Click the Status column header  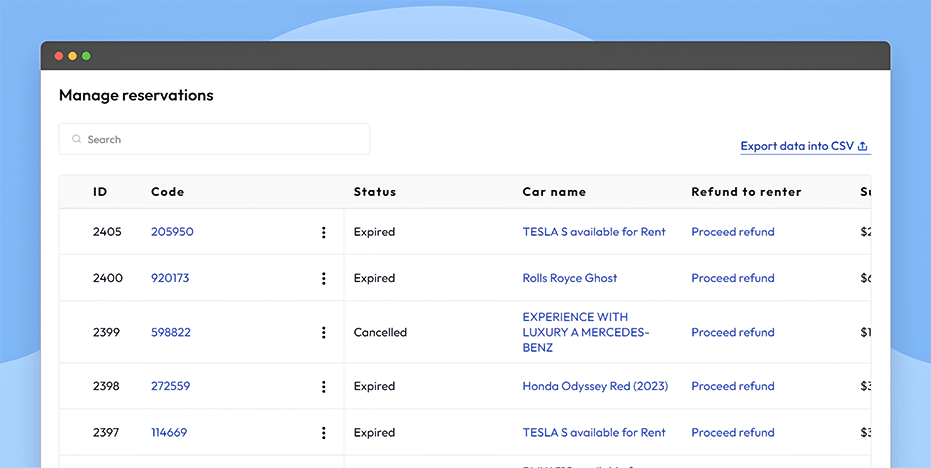tap(375, 192)
